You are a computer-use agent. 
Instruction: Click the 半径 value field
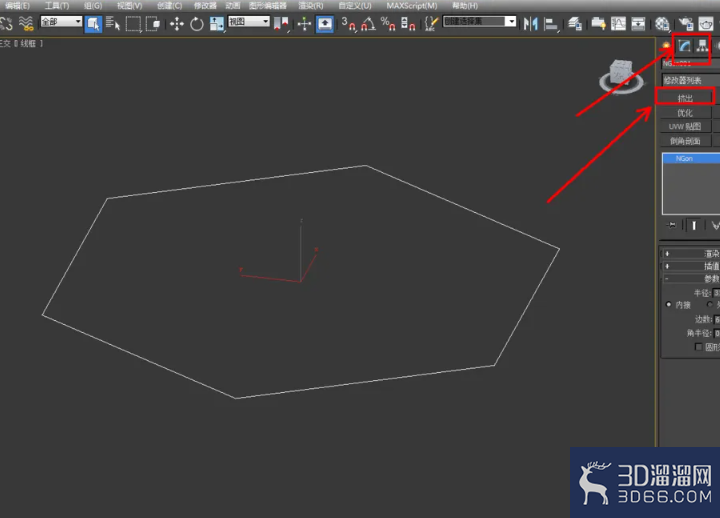tap(717, 293)
